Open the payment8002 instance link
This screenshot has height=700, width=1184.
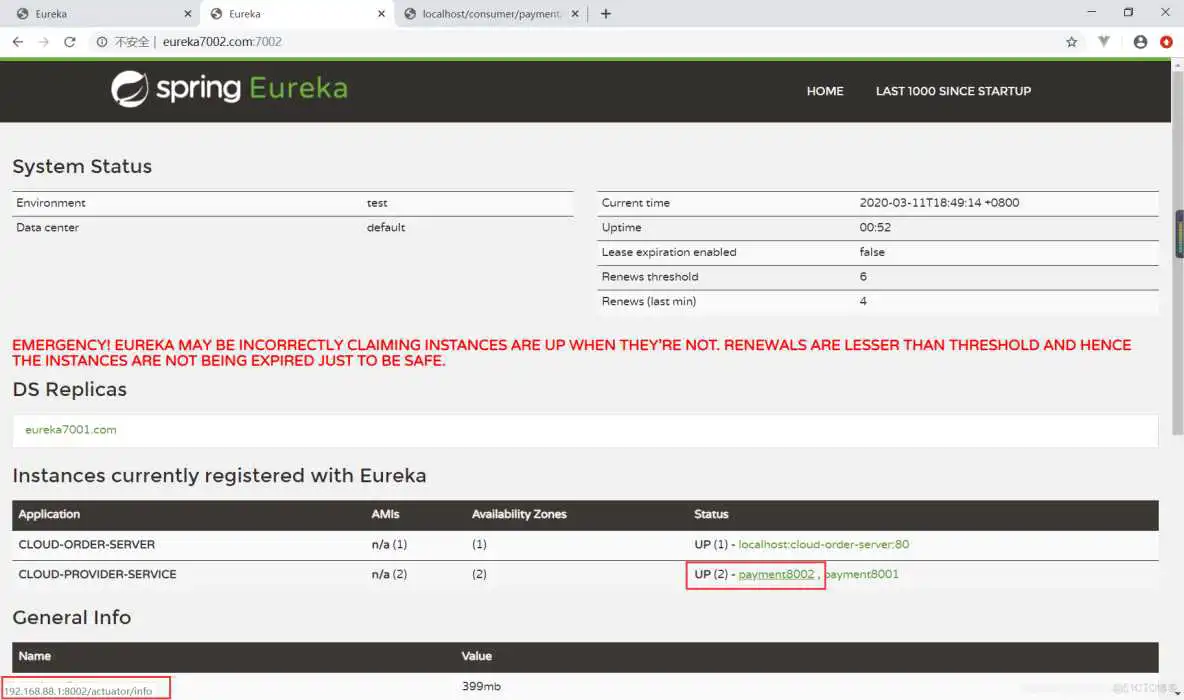point(776,575)
